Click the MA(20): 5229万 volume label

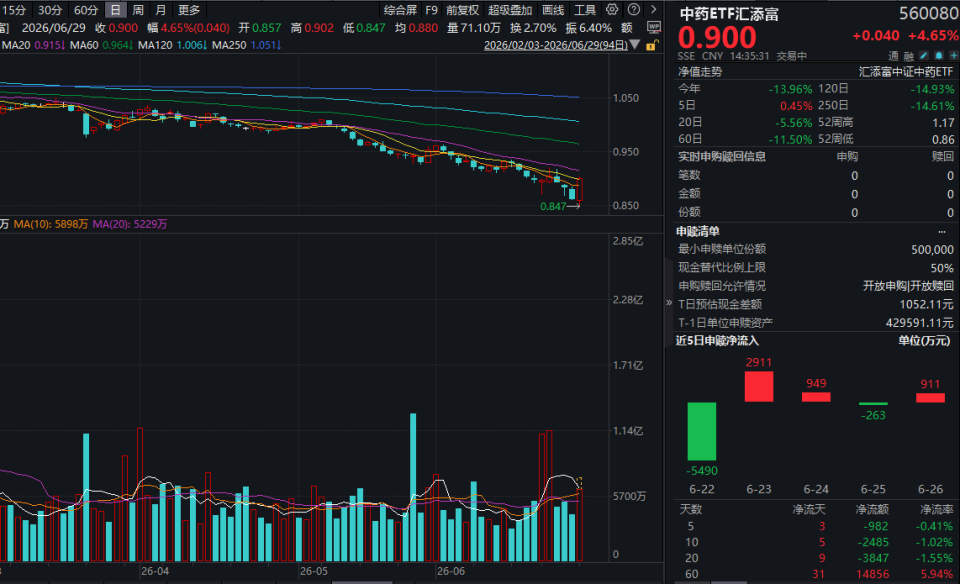click(130, 224)
